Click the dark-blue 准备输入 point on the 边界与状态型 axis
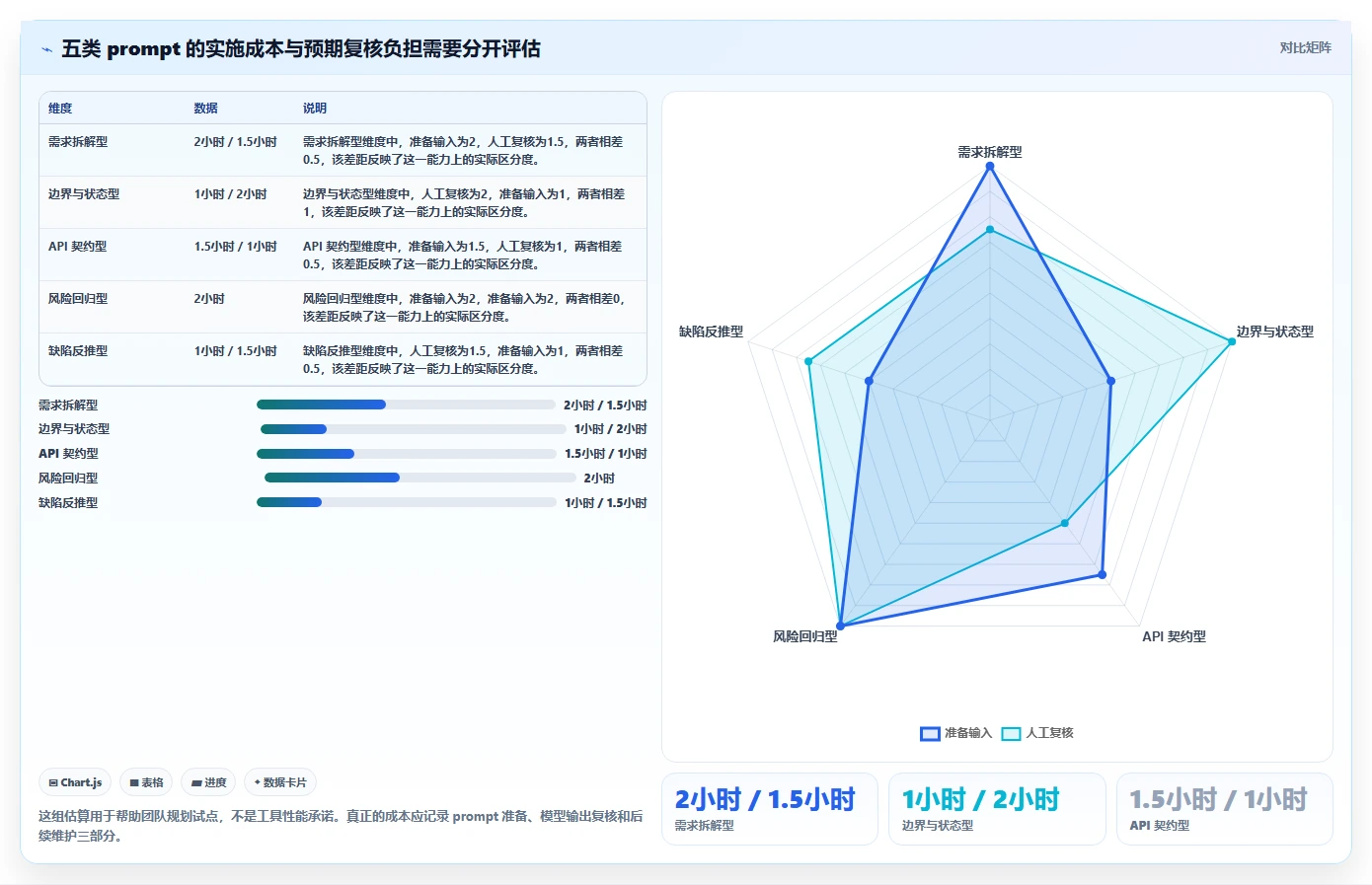 pos(1110,381)
